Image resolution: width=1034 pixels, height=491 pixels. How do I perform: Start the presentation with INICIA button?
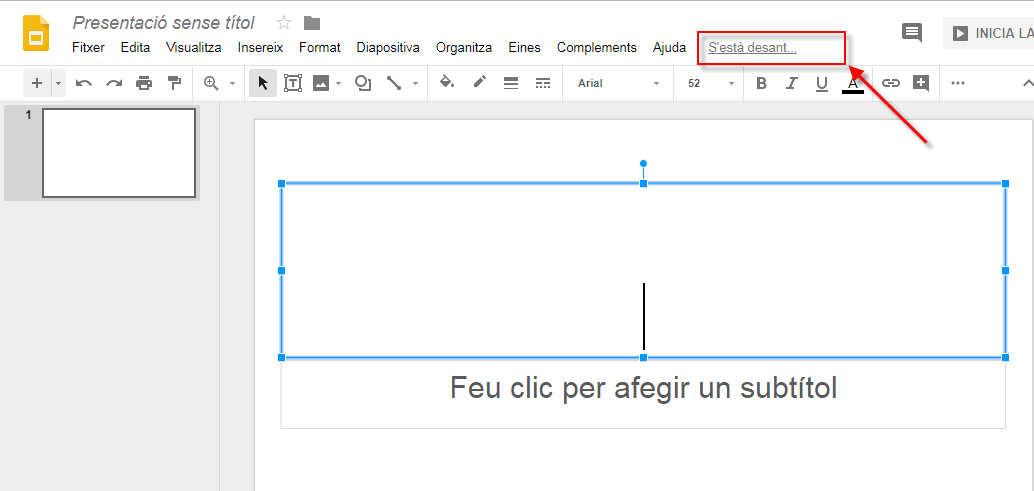[x=988, y=33]
